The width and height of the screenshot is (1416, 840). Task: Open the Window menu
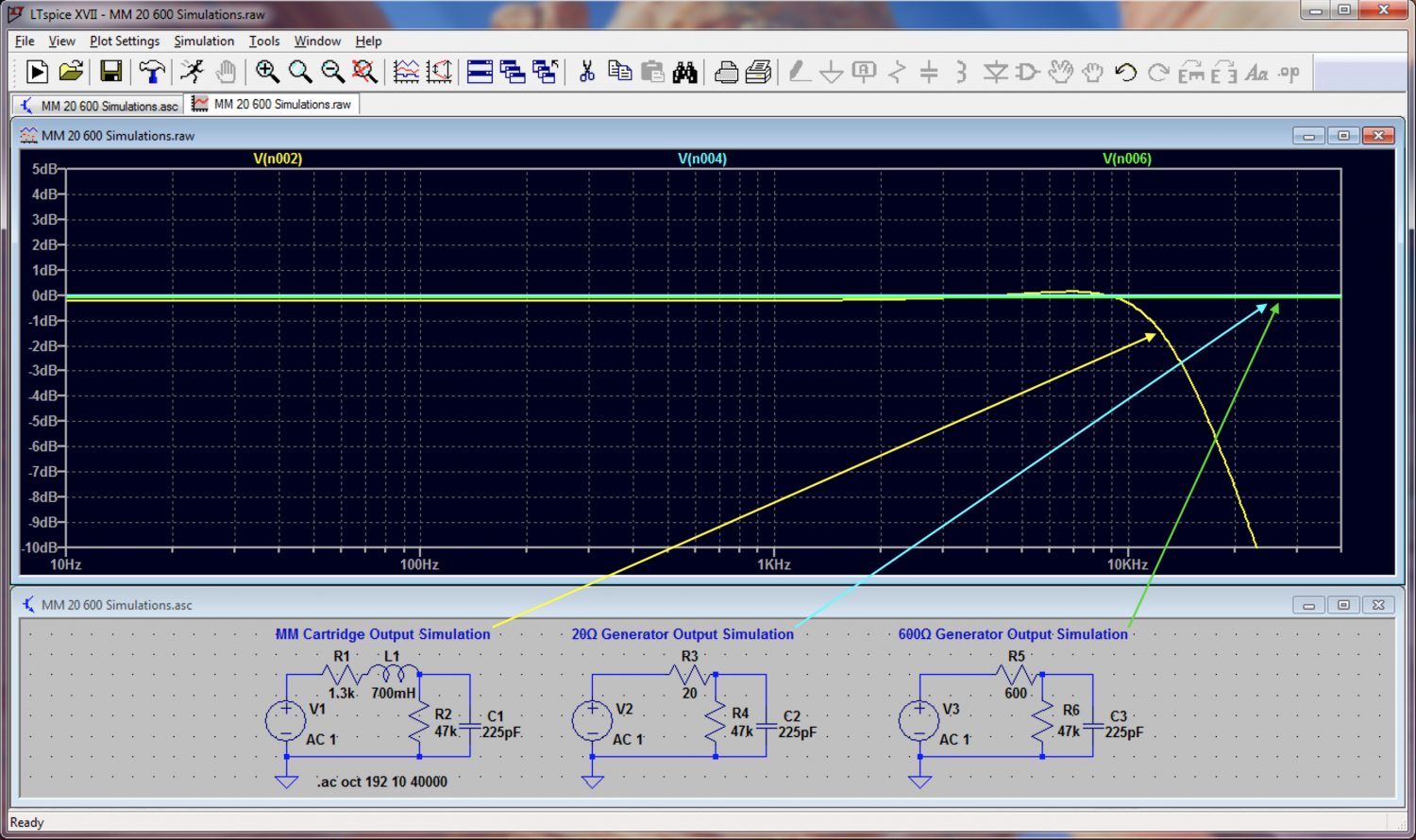(x=317, y=41)
